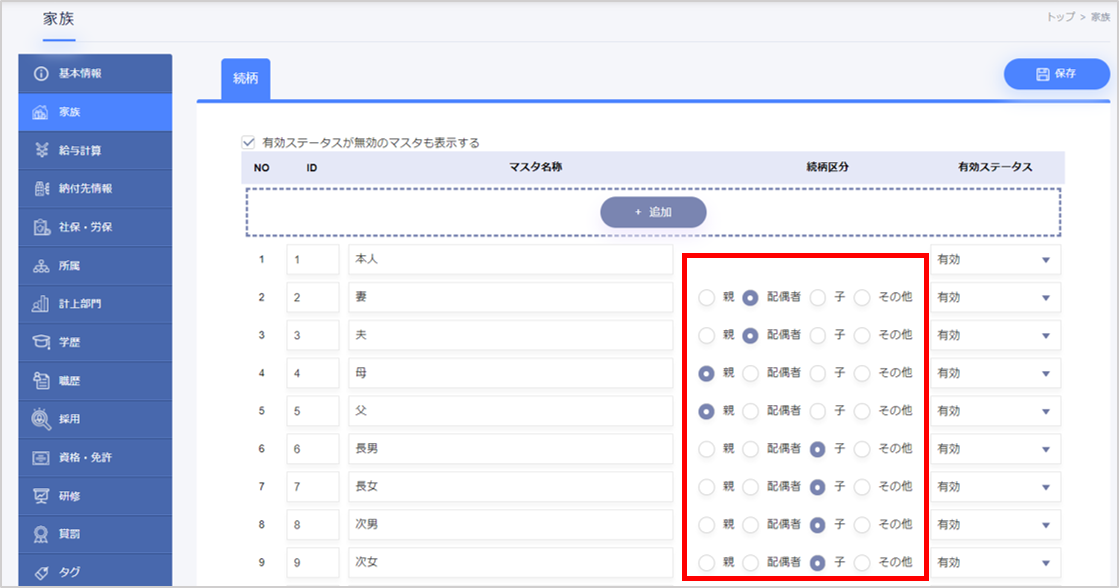
Task: Choose その他 radio for 長男 row
Action: [862, 449]
